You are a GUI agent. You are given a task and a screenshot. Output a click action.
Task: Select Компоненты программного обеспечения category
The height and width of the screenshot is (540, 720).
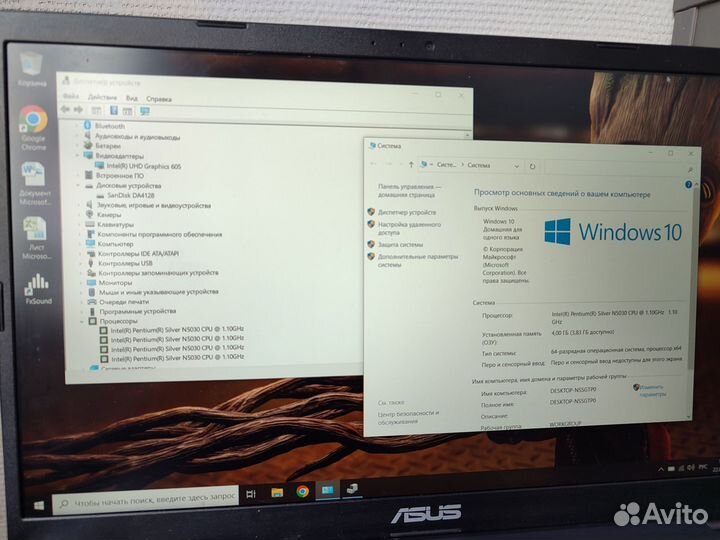[x=160, y=234]
